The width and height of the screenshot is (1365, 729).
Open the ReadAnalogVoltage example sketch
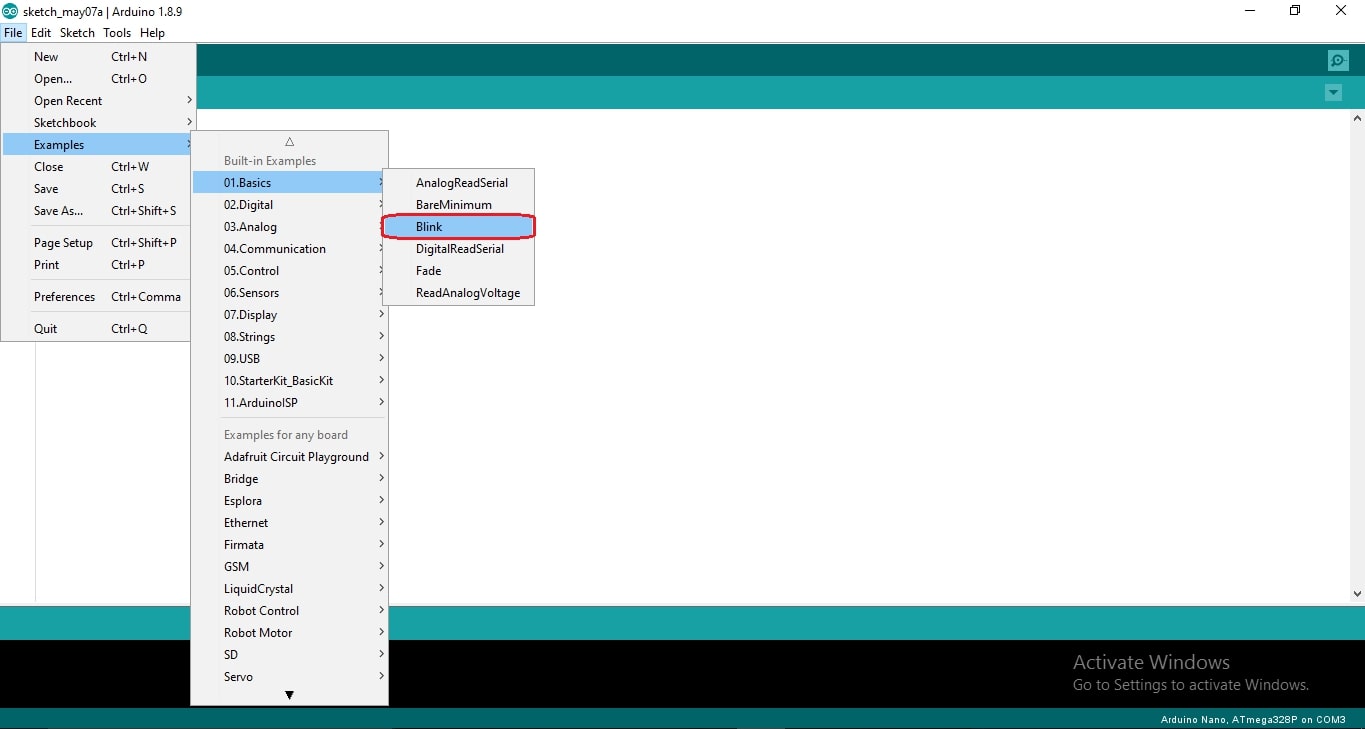tap(459, 293)
